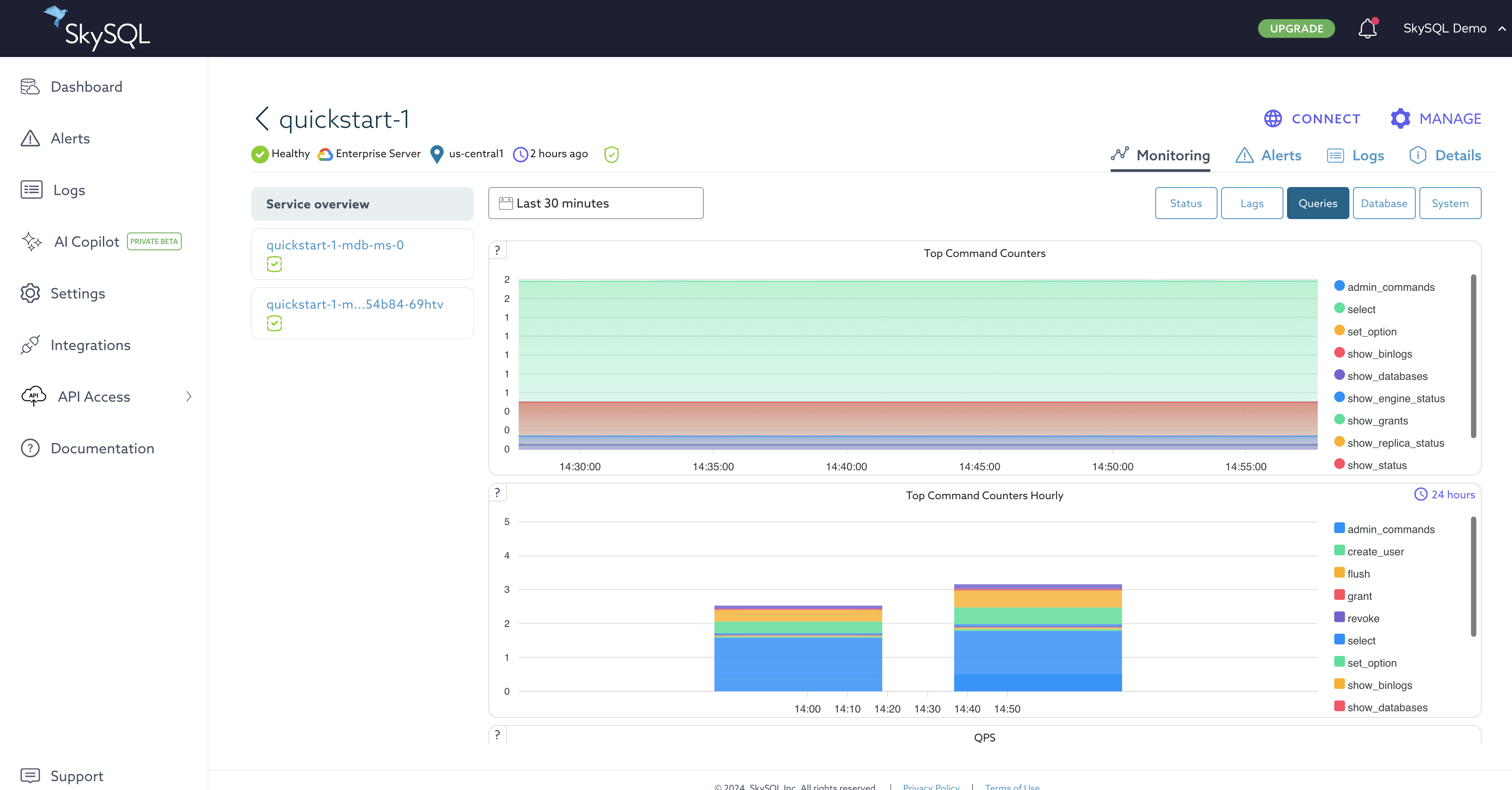Viewport: 1512px width, 790px height.
Task: Click the CONNECT button label
Action: (1326, 118)
